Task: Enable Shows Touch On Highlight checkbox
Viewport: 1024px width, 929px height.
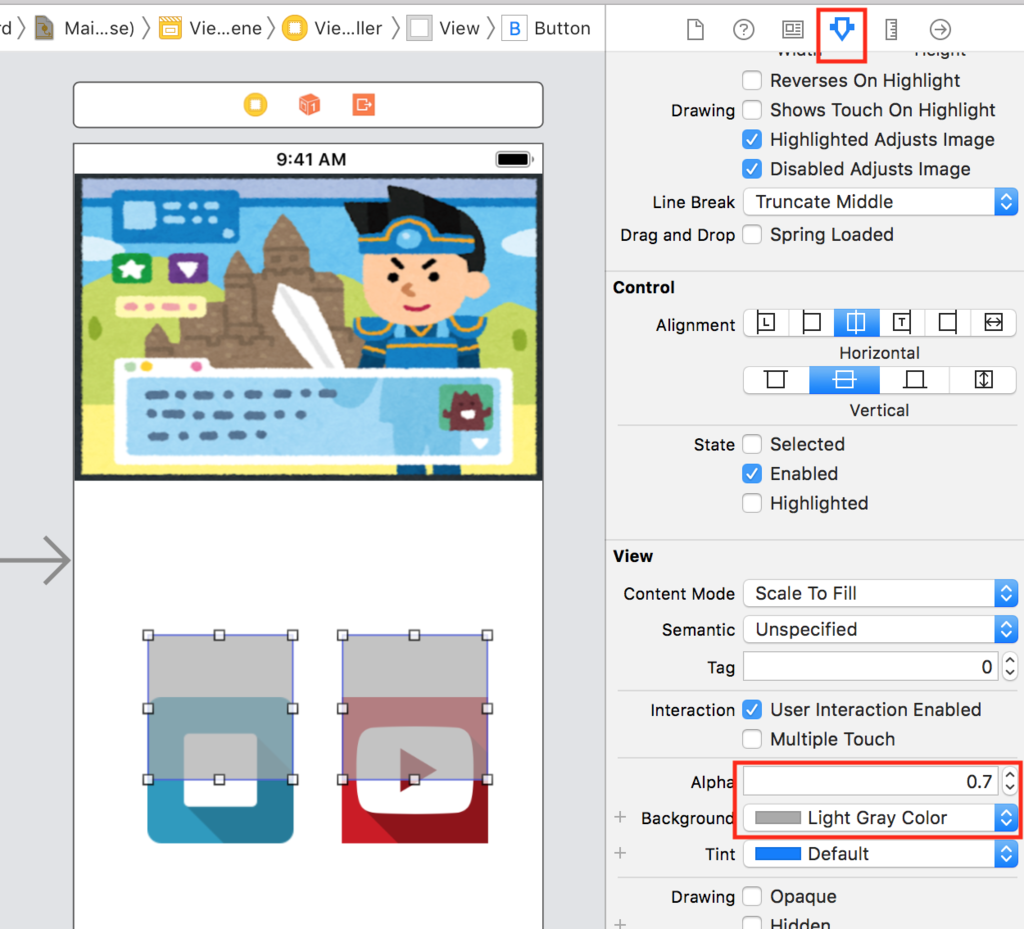Action: tap(752, 110)
